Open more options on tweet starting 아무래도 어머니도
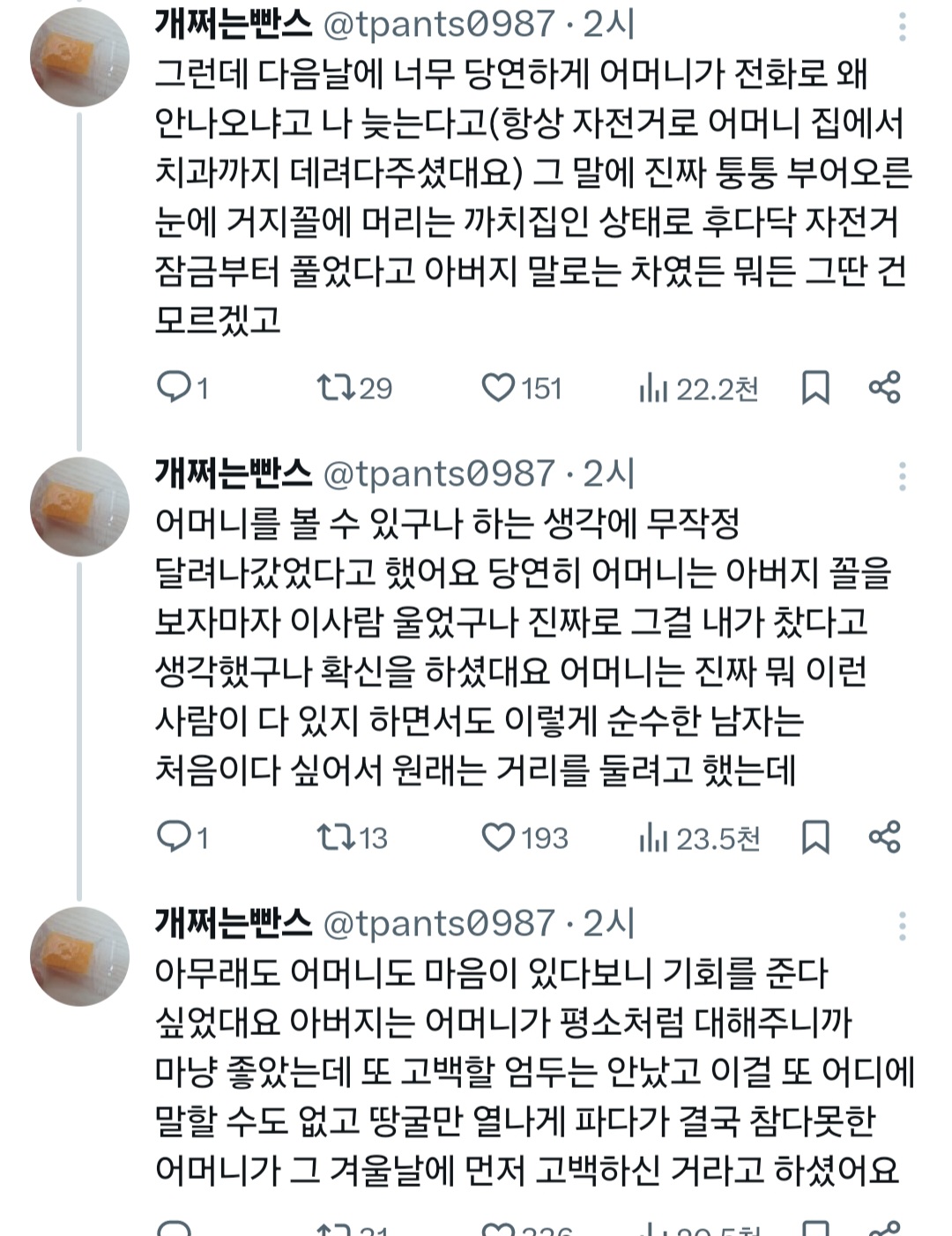 (x=903, y=926)
